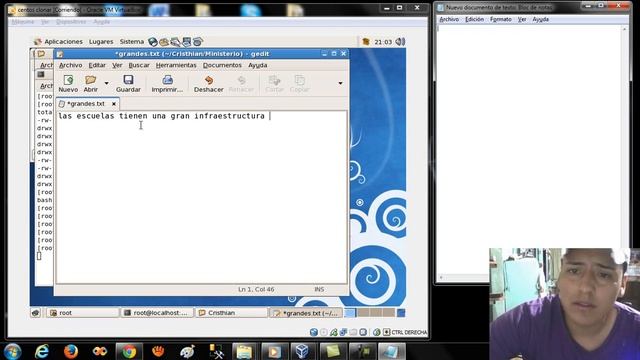Image resolution: width=640 pixels, height=360 pixels.
Task: Click the INS insert mode indicator
Action: pyautogui.click(x=319, y=289)
